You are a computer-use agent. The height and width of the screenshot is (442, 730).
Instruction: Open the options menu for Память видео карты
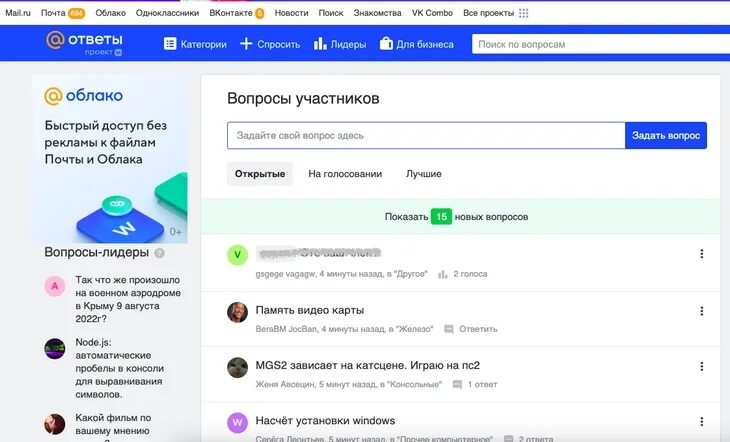pos(702,311)
